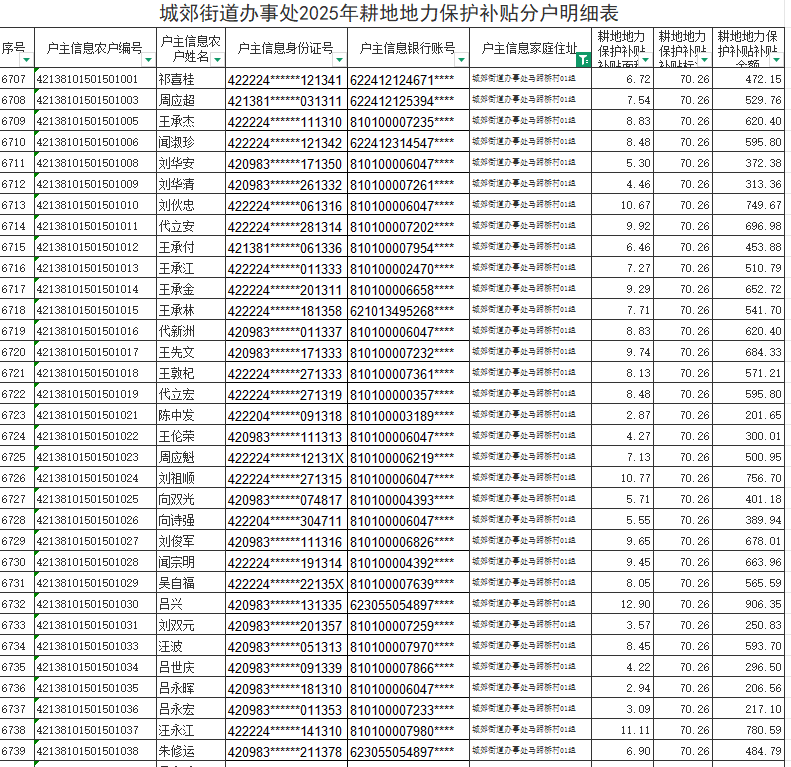The image size is (791, 767).
Task: Select subsidy area value 12.90
Action: (623, 604)
